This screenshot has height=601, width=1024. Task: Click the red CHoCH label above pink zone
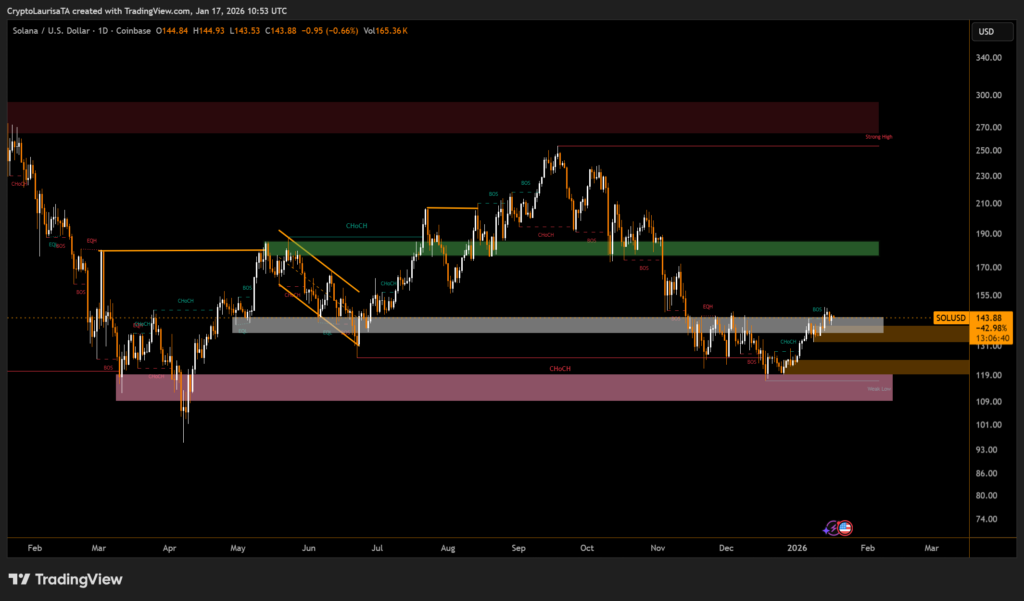tap(560, 369)
